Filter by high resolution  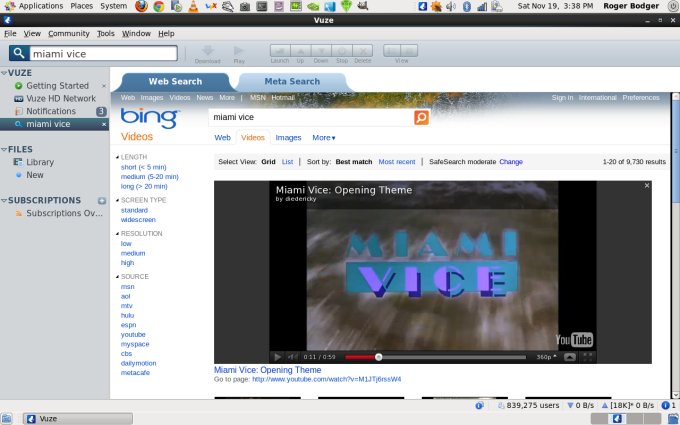coord(128,263)
